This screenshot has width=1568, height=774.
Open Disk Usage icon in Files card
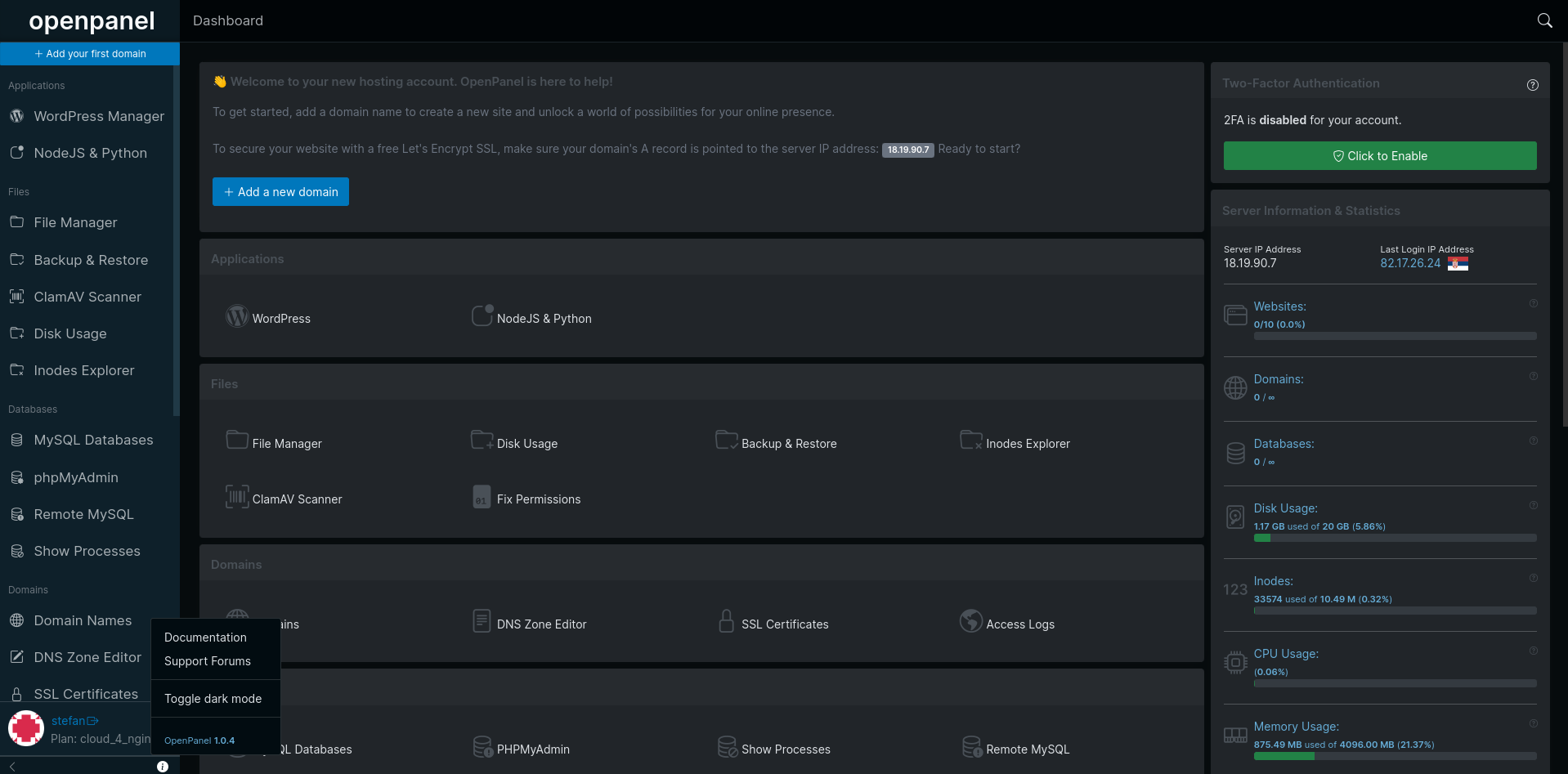point(482,440)
